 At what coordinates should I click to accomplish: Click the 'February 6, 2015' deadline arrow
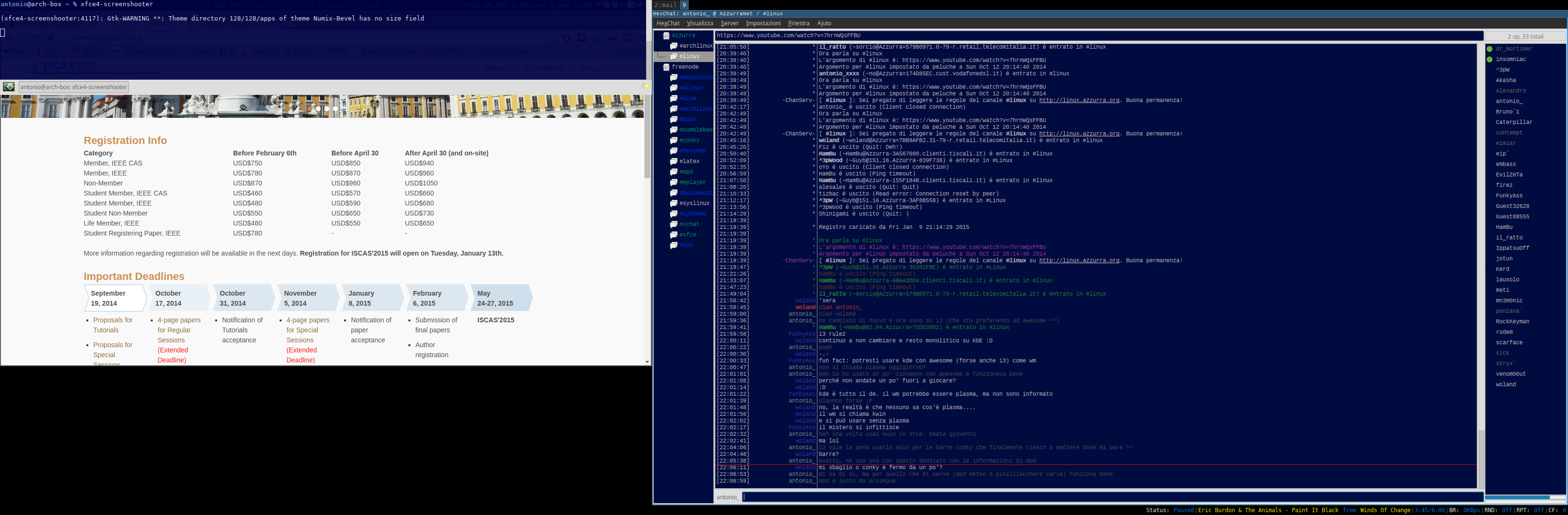point(437,298)
